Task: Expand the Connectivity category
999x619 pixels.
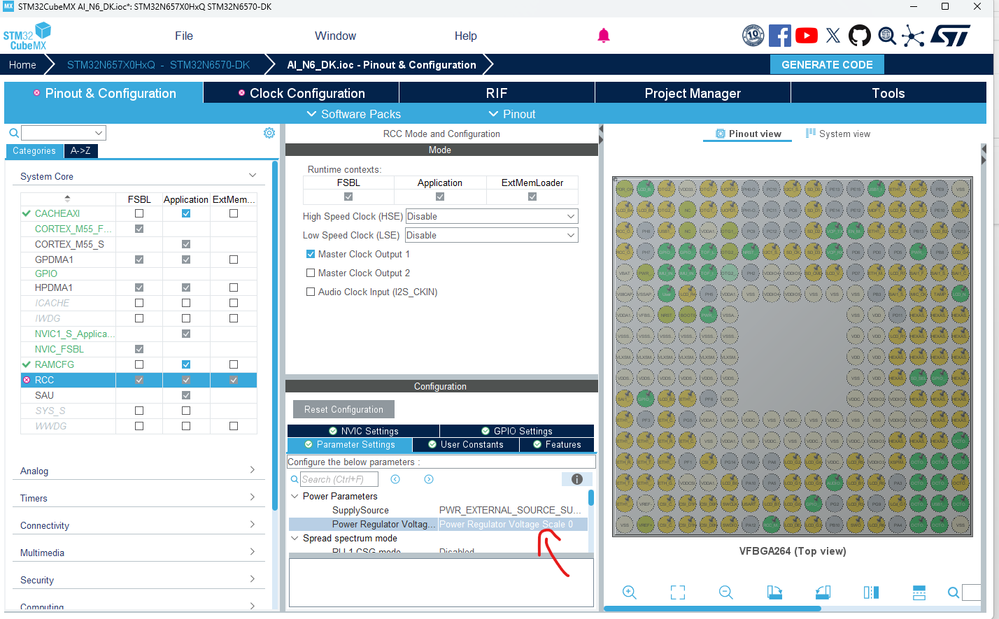Action: point(252,524)
